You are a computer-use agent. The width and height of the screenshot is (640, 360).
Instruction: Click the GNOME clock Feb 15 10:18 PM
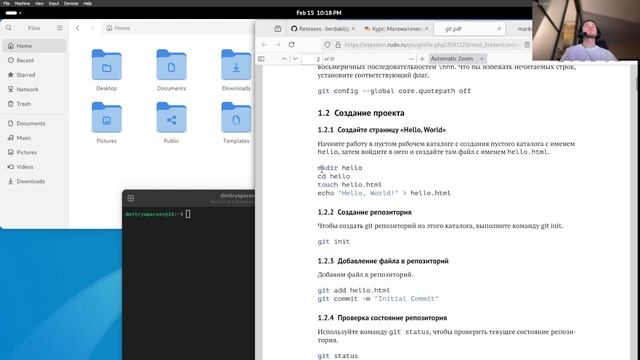pyautogui.click(x=319, y=13)
